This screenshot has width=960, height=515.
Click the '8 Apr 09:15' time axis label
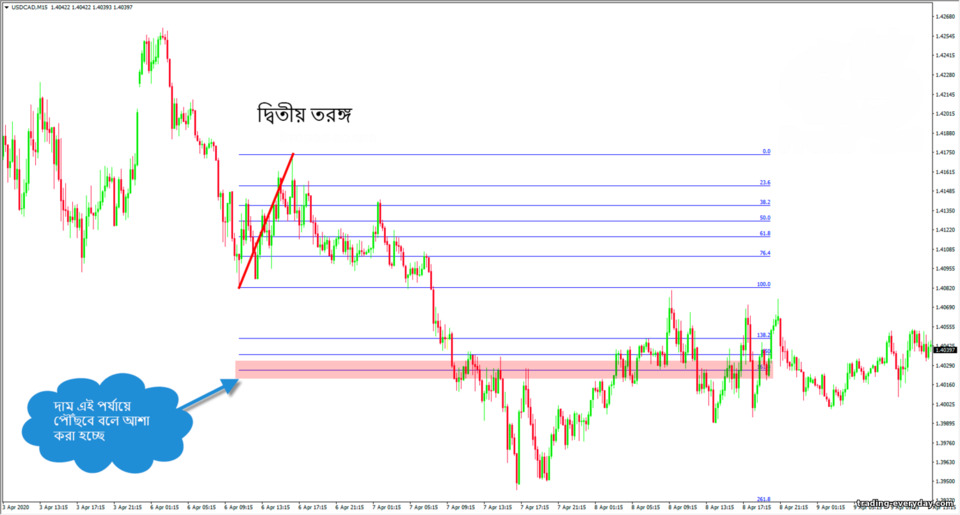coord(682,507)
